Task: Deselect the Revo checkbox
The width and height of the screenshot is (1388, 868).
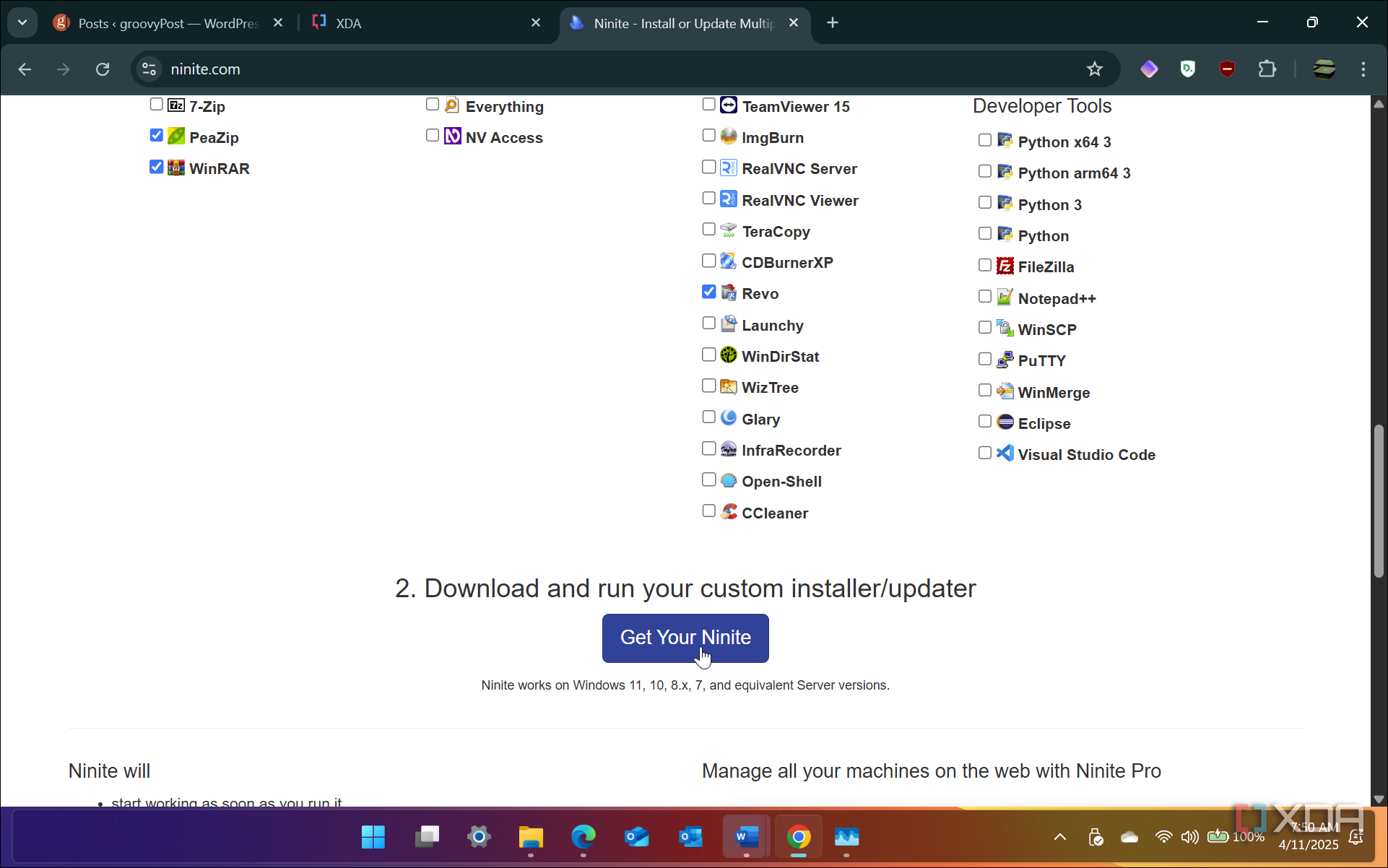Action: pos(708,292)
